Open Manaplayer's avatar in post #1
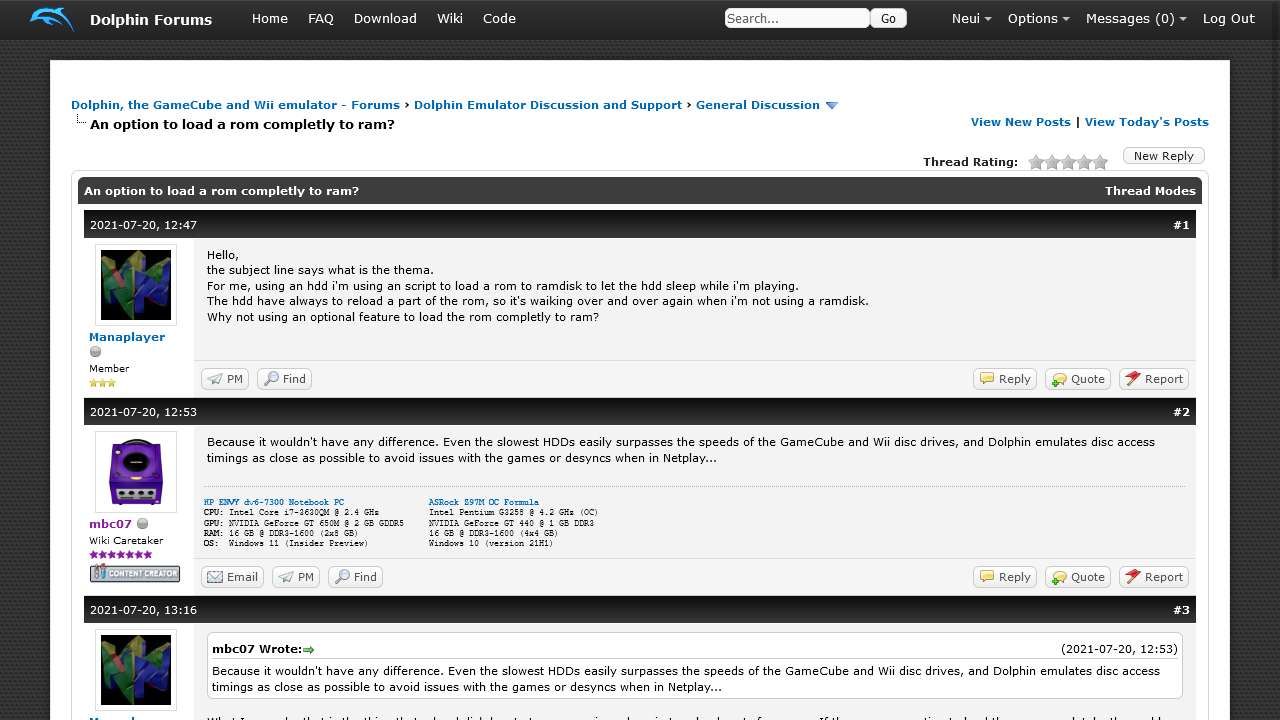This screenshot has width=1280, height=720. pyautogui.click(x=136, y=285)
